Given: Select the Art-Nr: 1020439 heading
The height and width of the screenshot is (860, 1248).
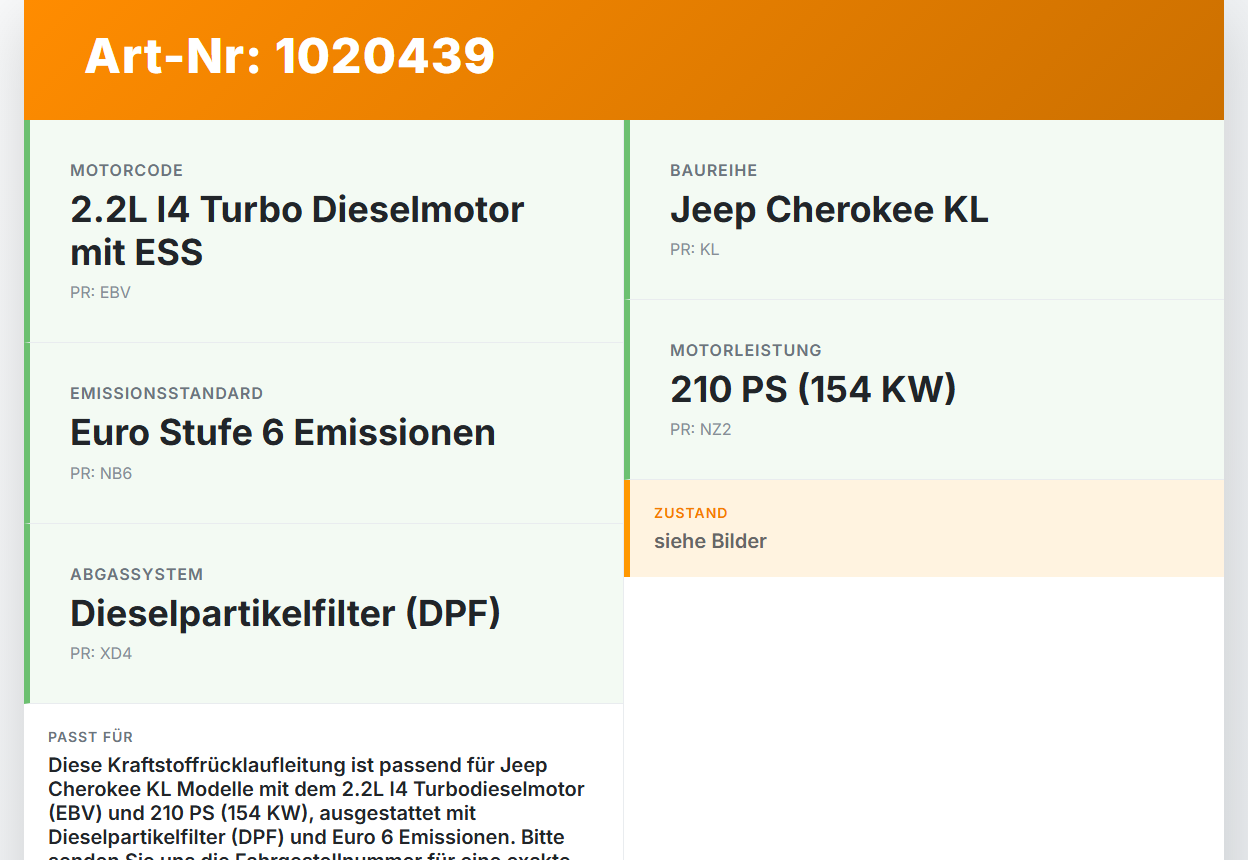Looking at the screenshot, I should pos(290,56).
